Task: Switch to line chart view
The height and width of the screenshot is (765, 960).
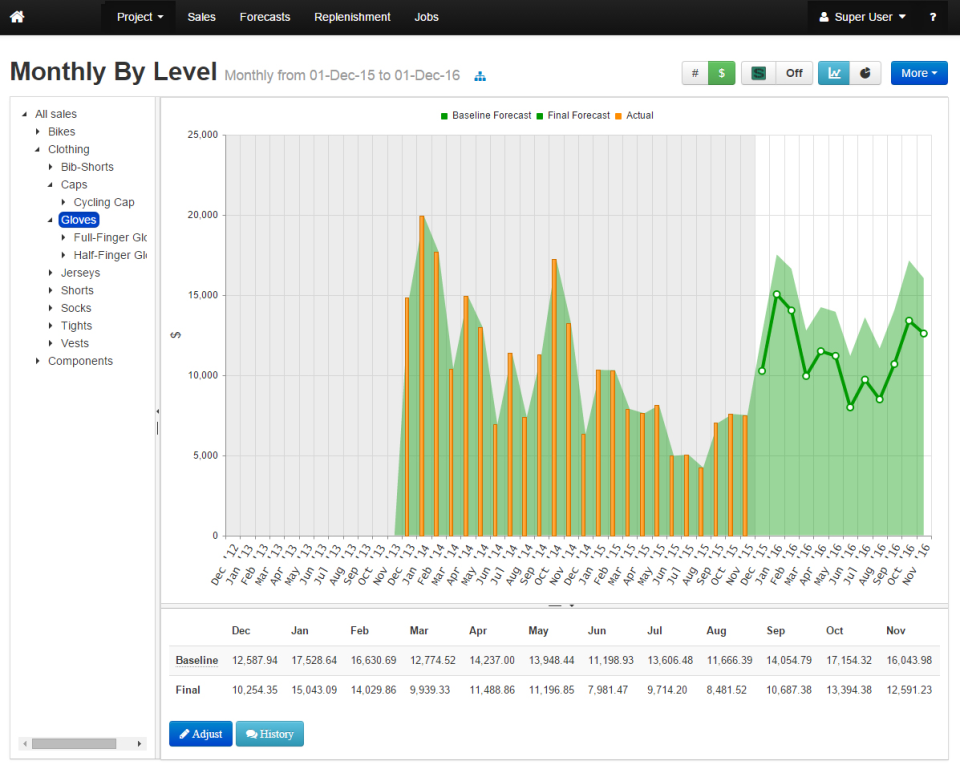Action: (833, 73)
